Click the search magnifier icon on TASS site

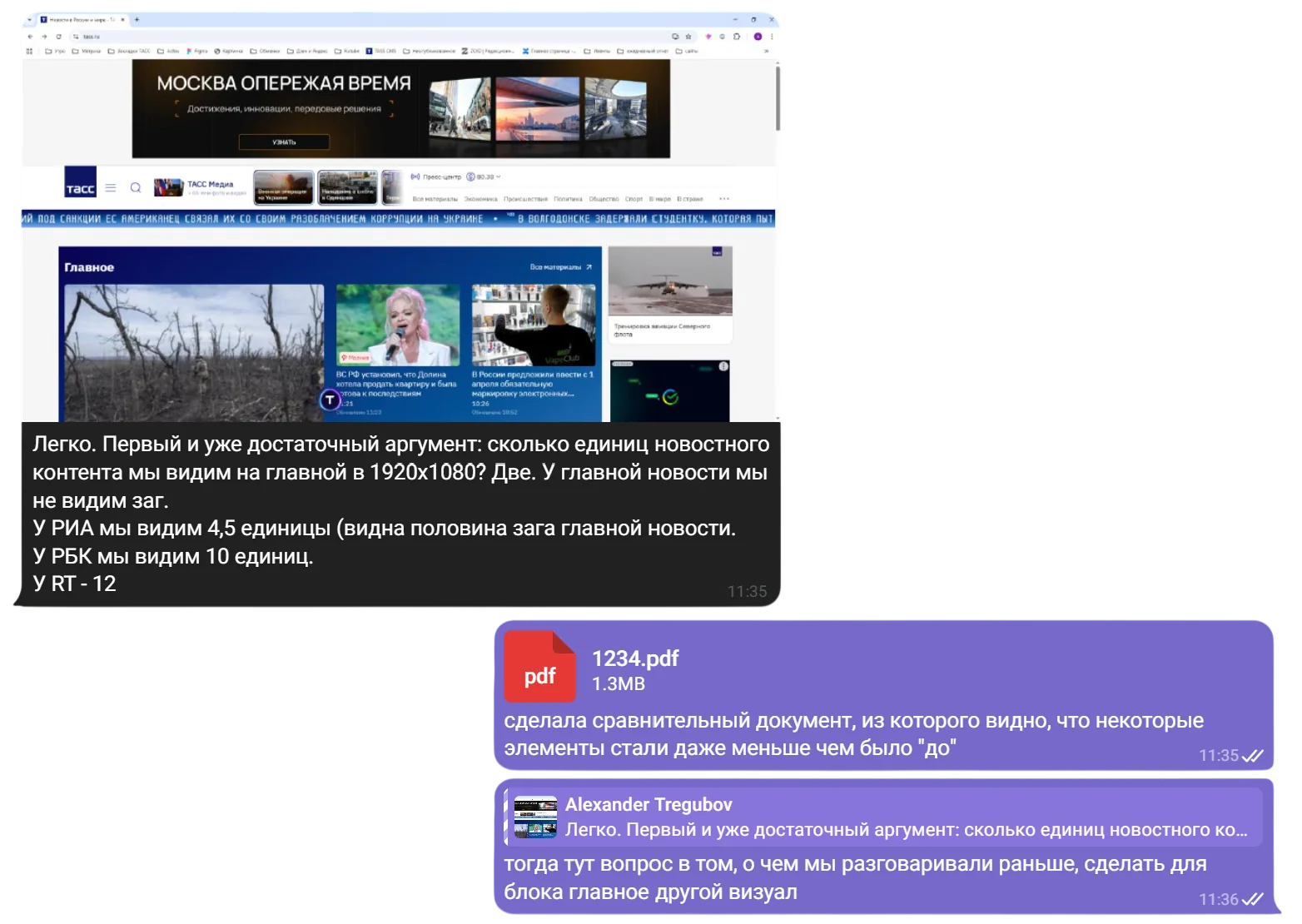point(136,187)
